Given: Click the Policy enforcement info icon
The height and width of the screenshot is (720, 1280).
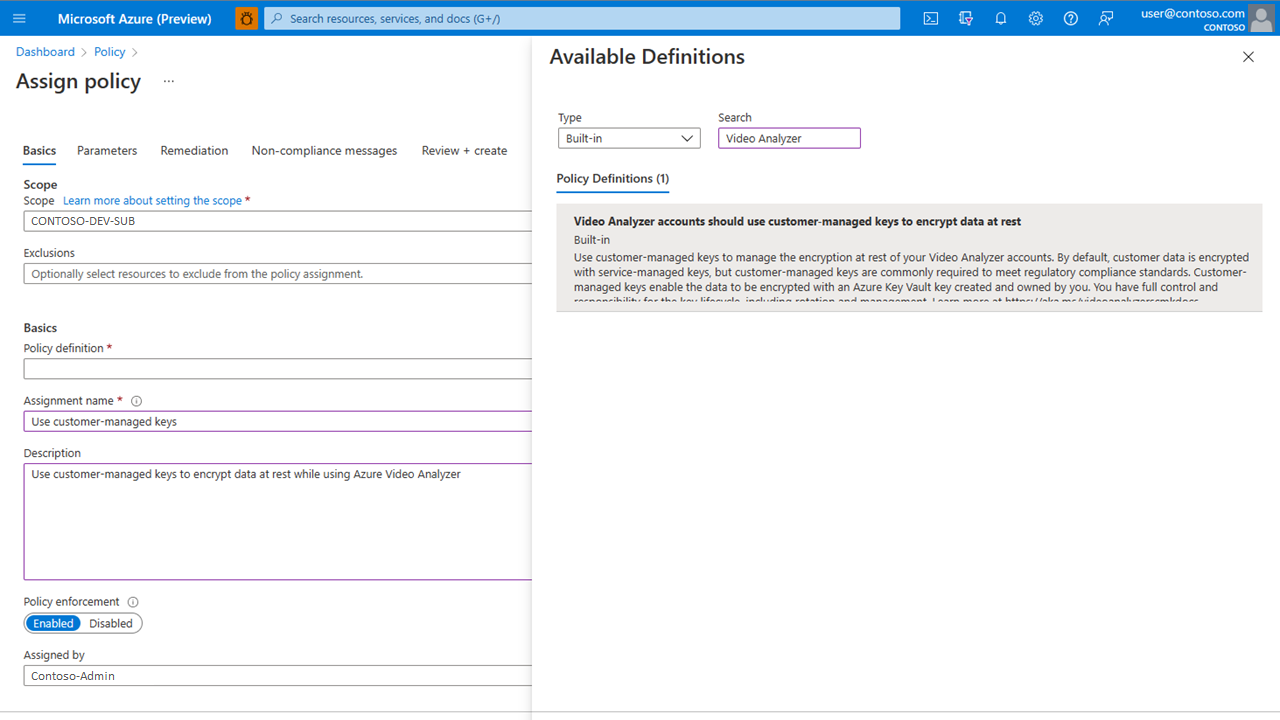Looking at the screenshot, I should point(133,602).
